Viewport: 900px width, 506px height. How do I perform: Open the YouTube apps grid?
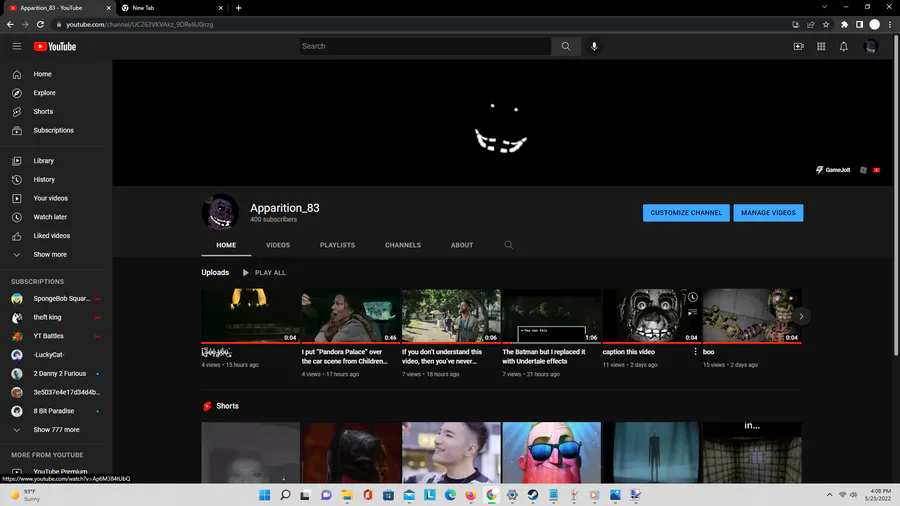(x=821, y=46)
